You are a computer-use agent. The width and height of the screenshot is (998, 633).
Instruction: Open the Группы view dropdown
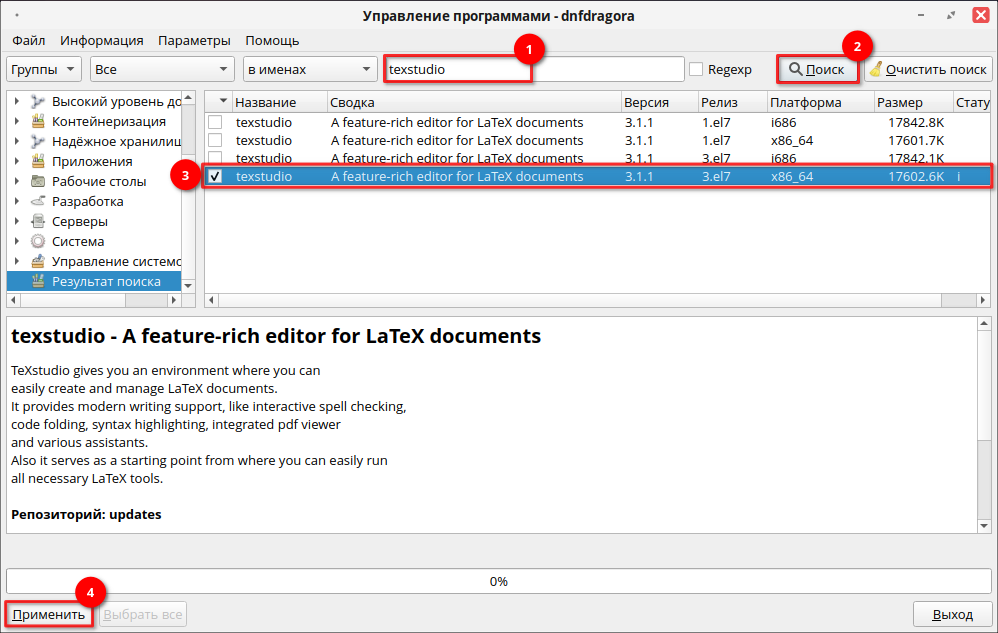pos(44,69)
